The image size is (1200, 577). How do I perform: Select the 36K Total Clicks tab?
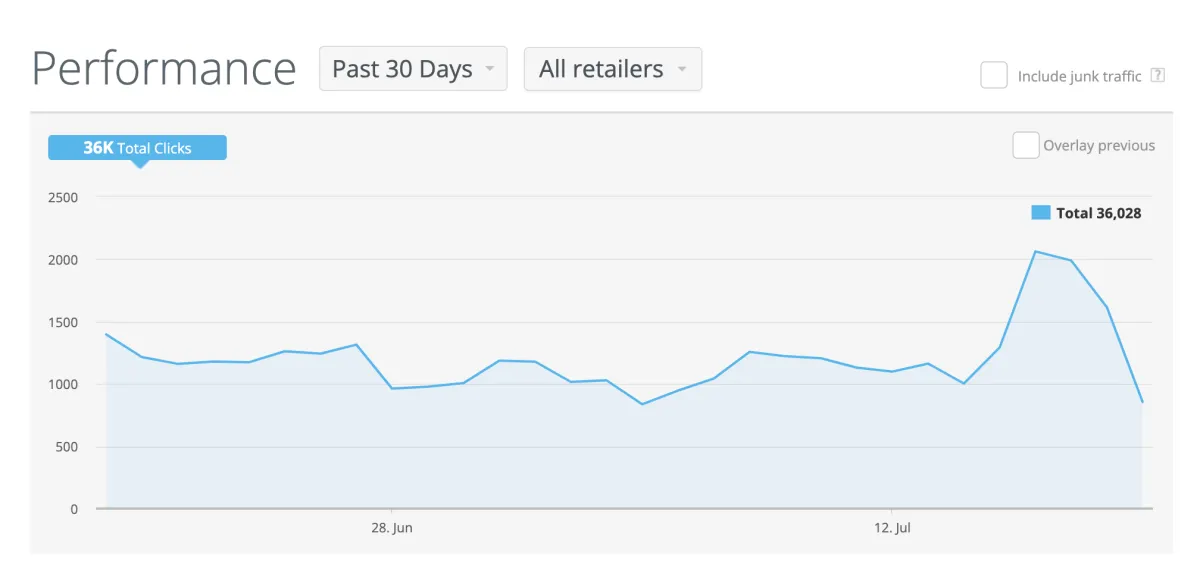[138, 148]
